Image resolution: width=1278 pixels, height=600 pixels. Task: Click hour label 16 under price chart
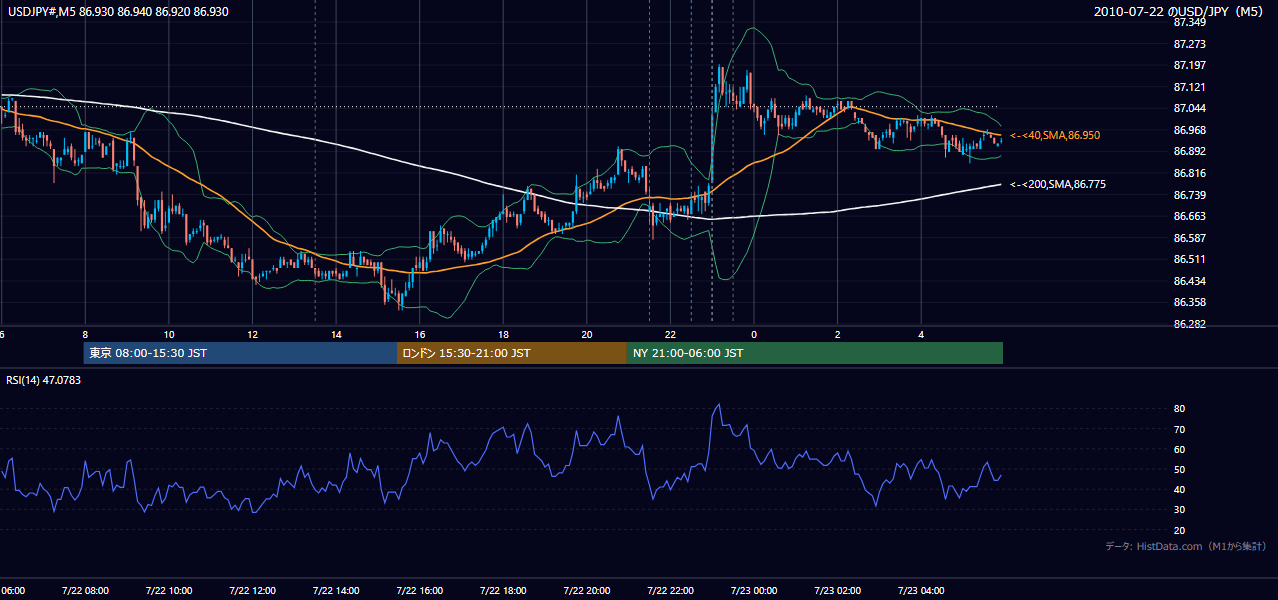pyautogui.click(x=420, y=334)
